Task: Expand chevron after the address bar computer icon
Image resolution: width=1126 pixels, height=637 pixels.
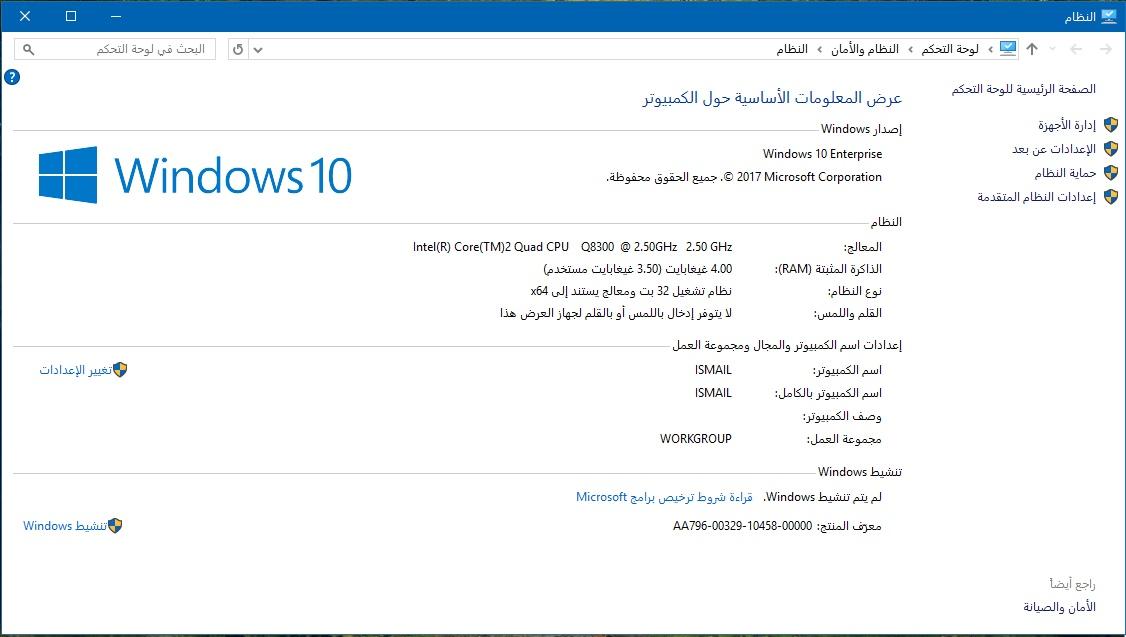Action: click(x=990, y=49)
